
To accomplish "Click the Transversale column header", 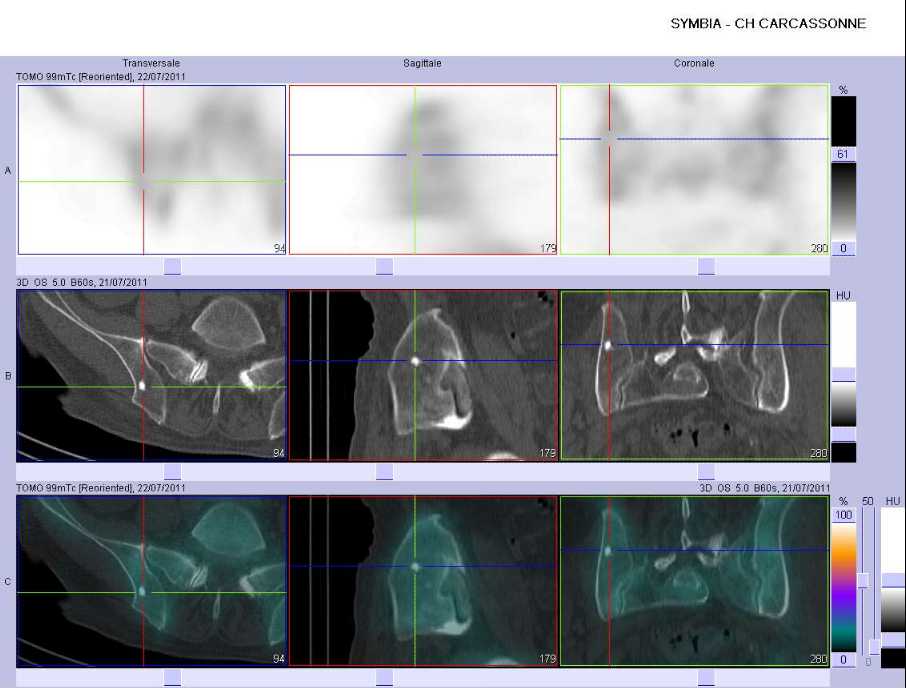I will 151,63.
